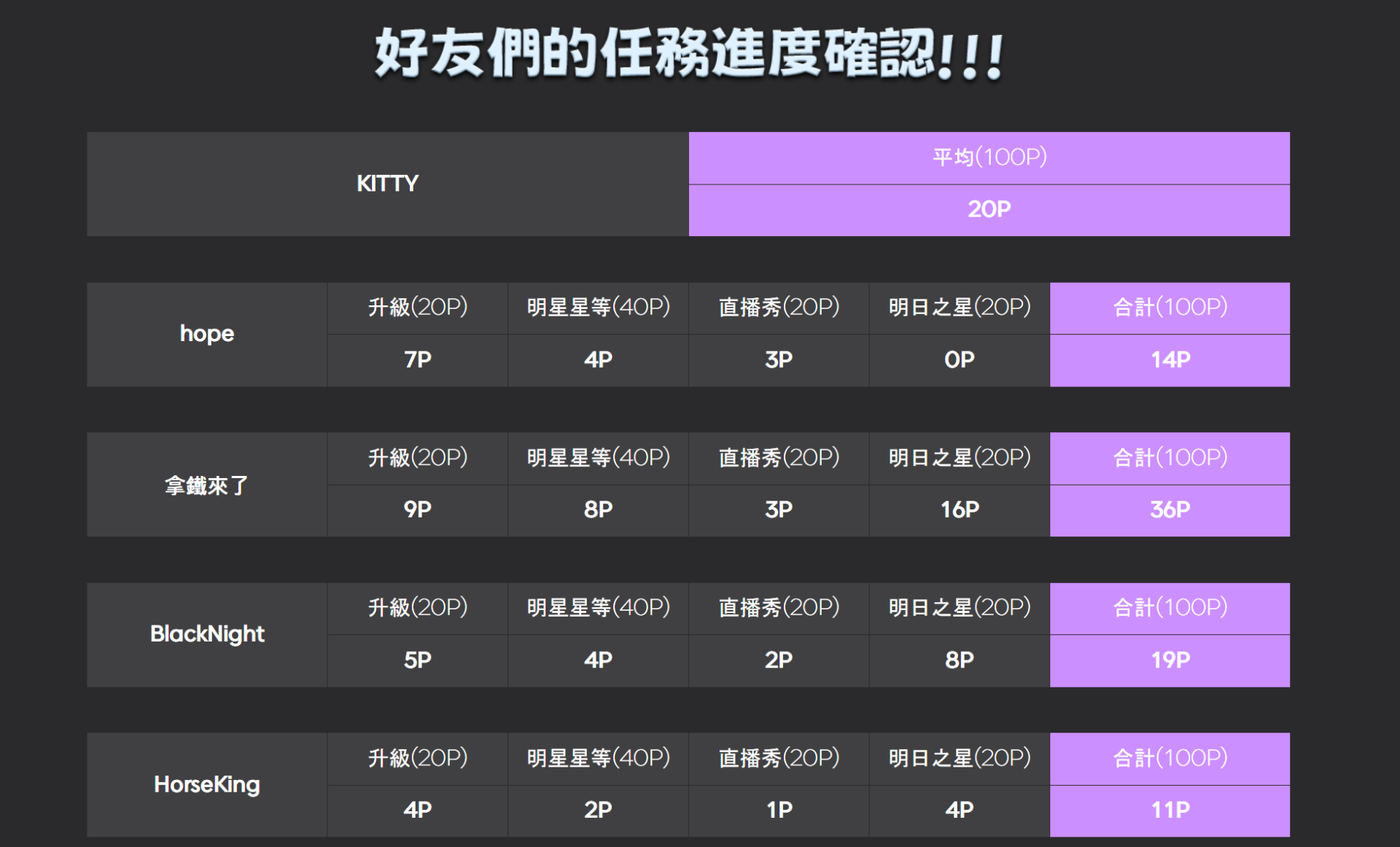1400x847 pixels.
Task: Click the 拿鐵來了 player name cell
Action: point(207,485)
